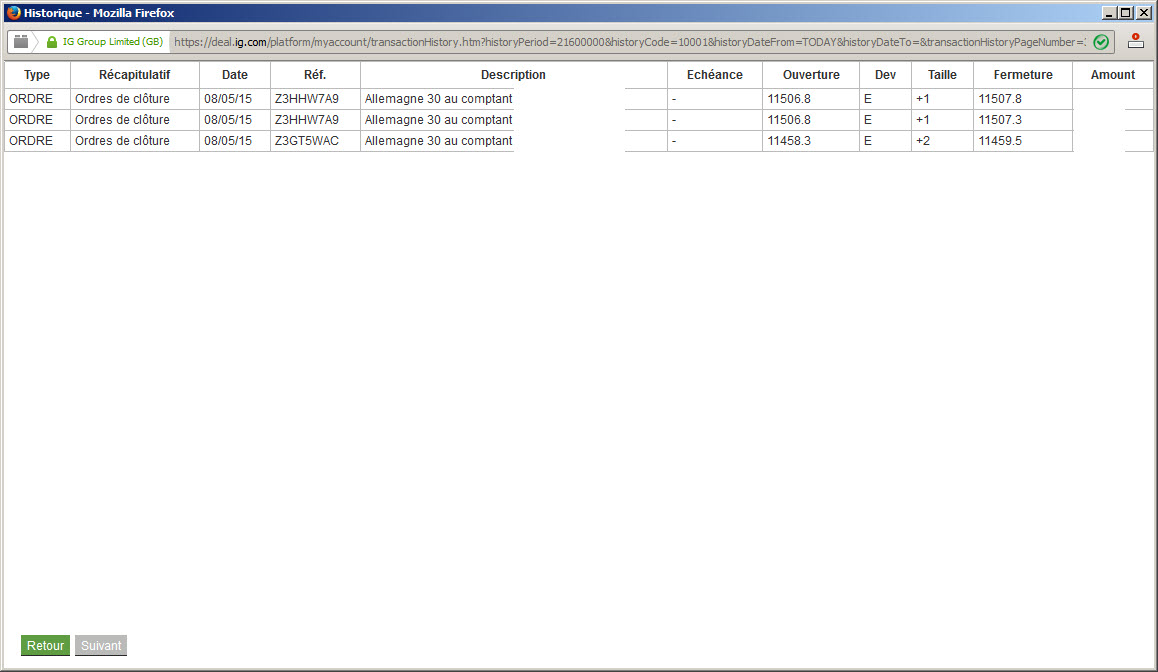
Task: Click the Echéance column header
Action: (715, 75)
